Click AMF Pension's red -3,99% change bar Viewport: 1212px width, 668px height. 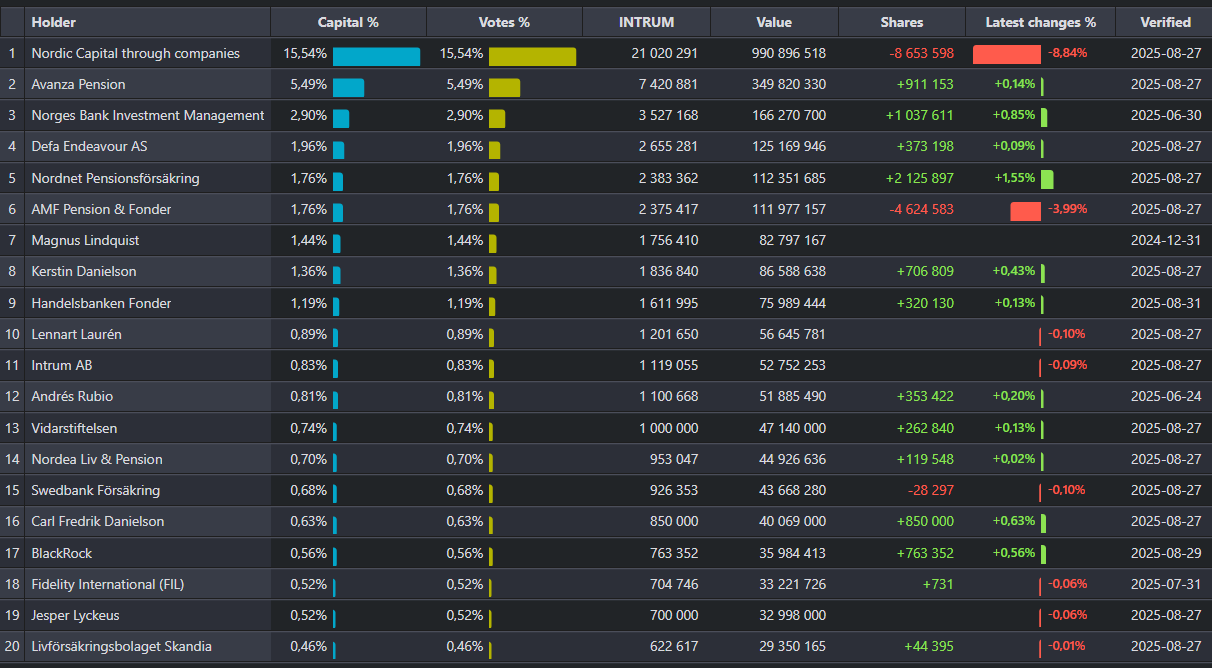1025,210
